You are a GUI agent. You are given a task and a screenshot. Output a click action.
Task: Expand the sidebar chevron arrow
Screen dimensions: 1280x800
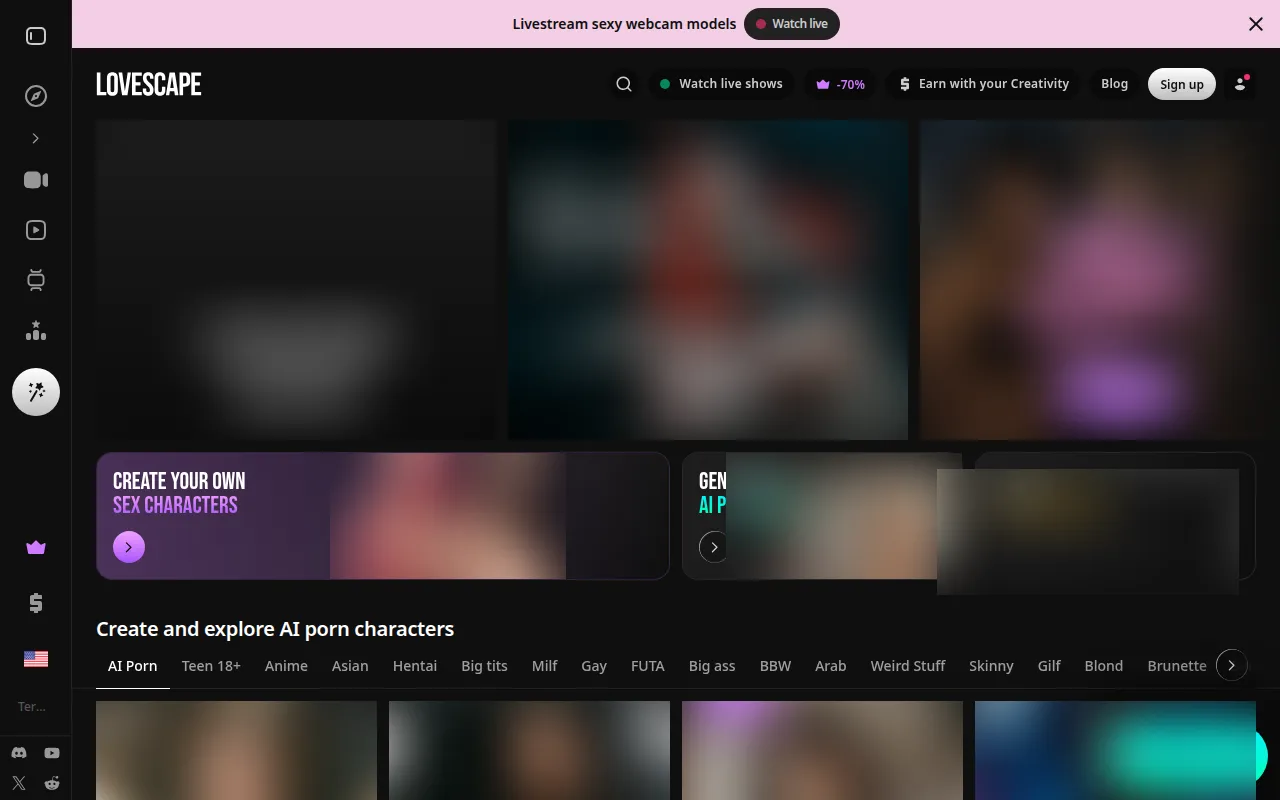pyautogui.click(x=36, y=138)
